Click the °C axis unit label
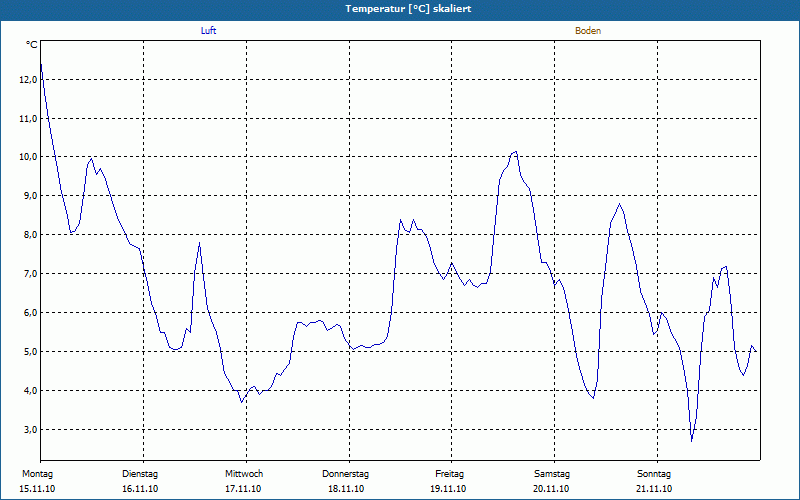The width and height of the screenshot is (800, 500). click(x=32, y=45)
